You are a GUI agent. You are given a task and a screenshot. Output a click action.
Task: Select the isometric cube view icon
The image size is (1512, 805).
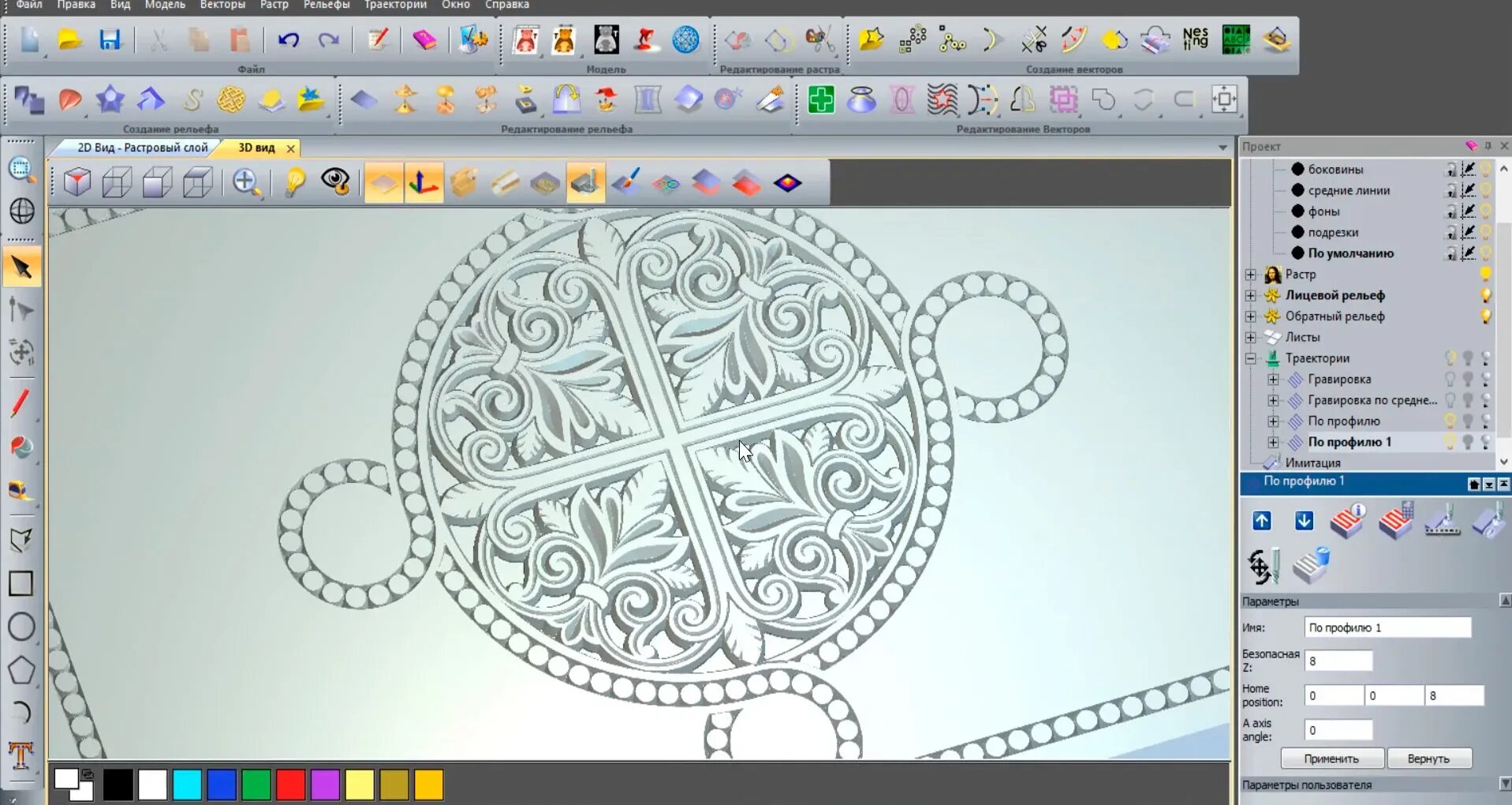[x=77, y=182]
